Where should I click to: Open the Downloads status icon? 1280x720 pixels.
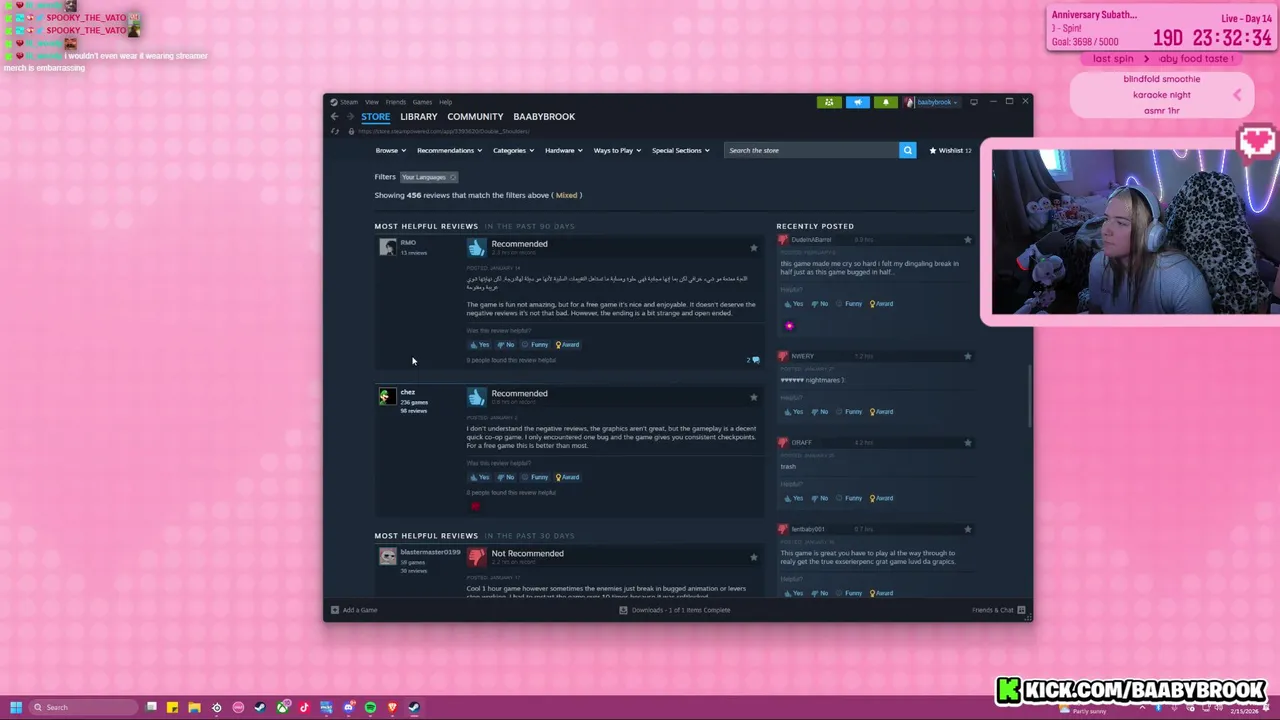[x=623, y=610]
